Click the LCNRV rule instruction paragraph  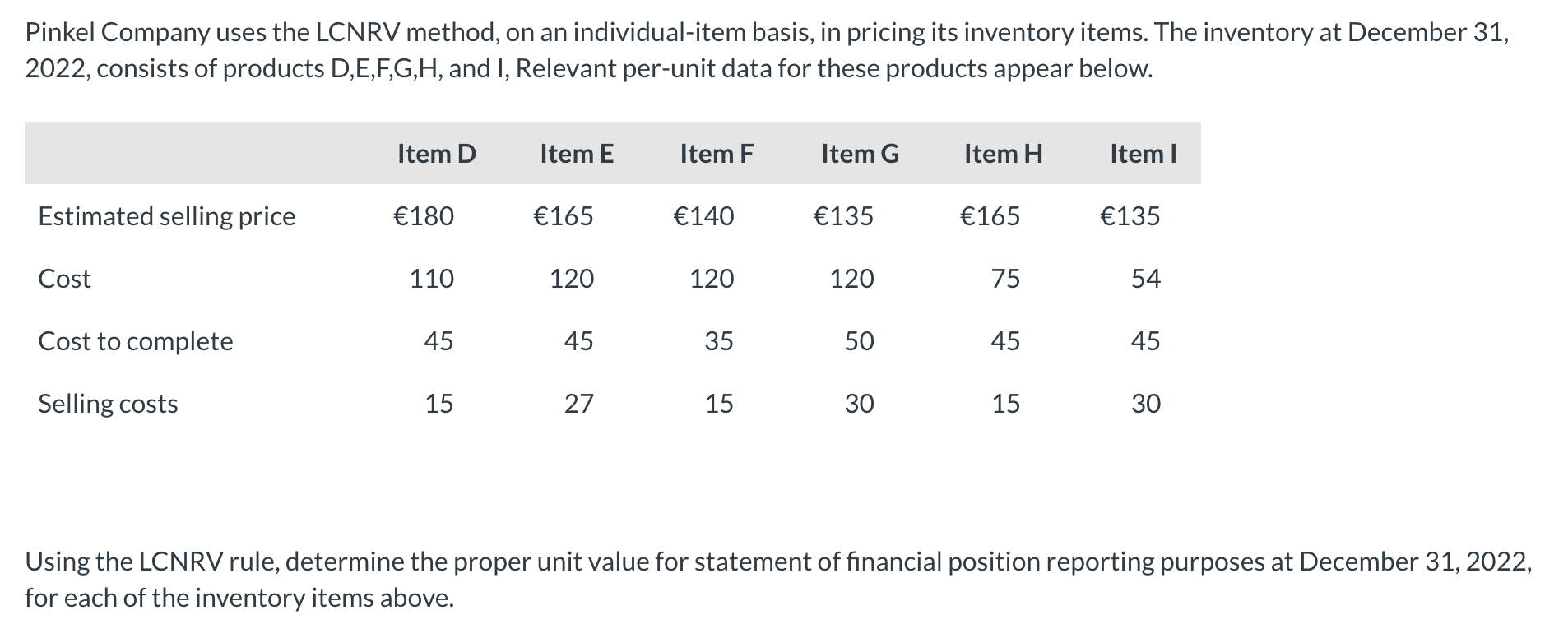point(777,579)
